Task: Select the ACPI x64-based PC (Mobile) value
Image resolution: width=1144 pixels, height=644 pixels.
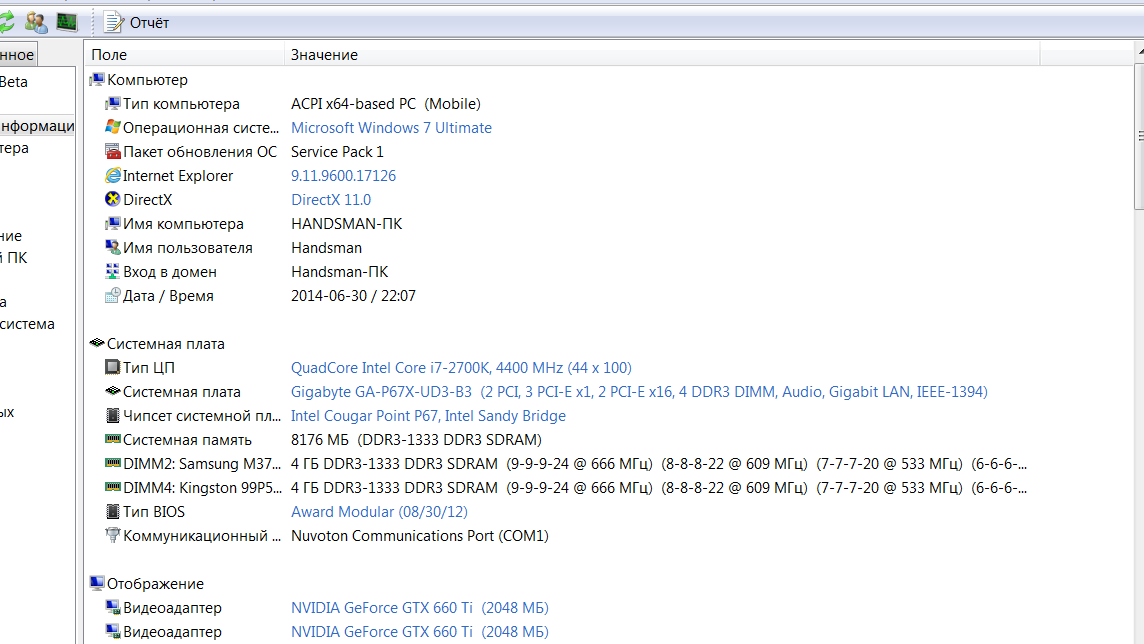Action: point(386,104)
